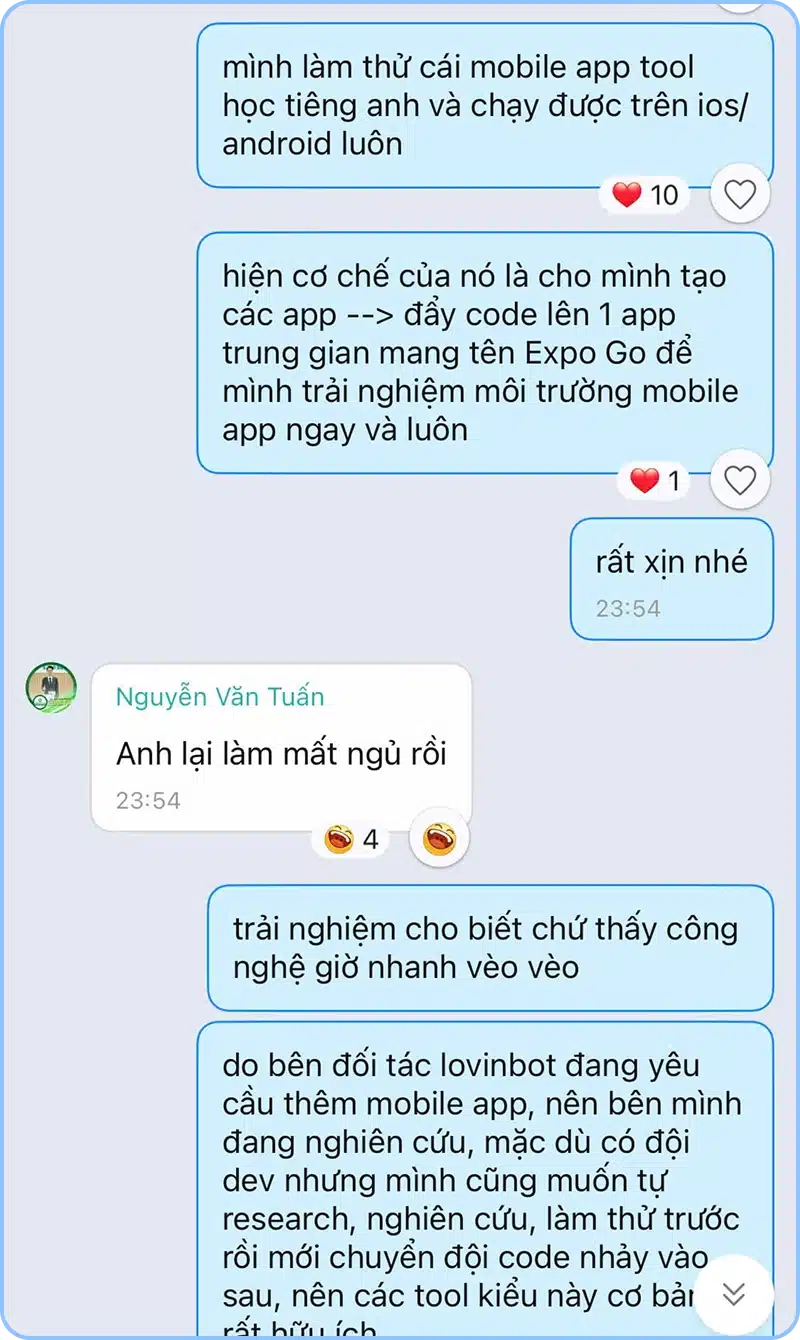Tap heart outline button beside Expo Go message
The height and width of the screenshot is (1340, 800).
tap(739, 481)
